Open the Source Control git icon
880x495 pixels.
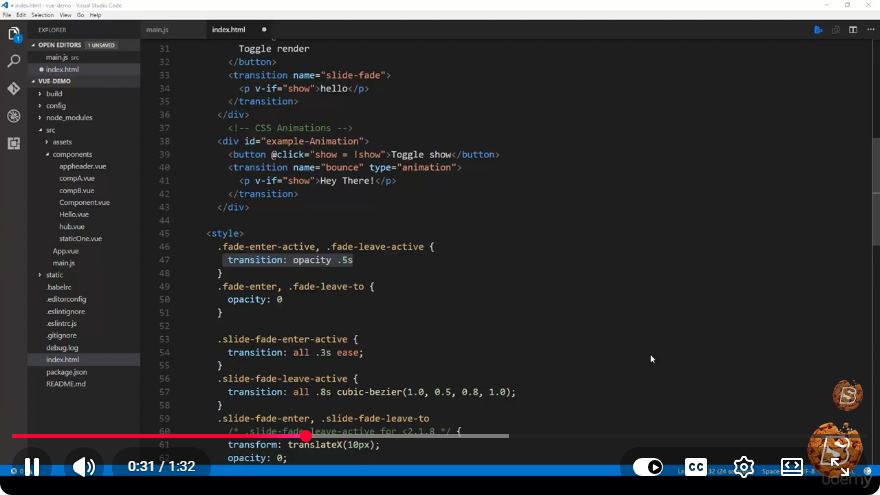(x=14, y=89)
